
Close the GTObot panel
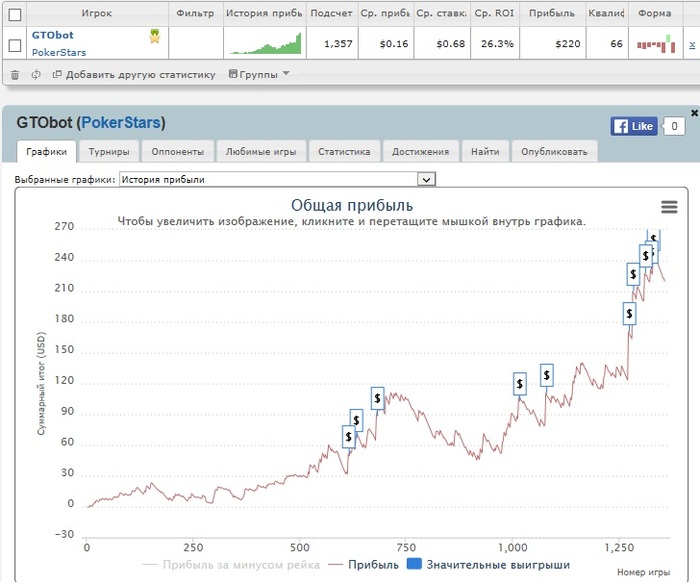(x=694, y=113)
